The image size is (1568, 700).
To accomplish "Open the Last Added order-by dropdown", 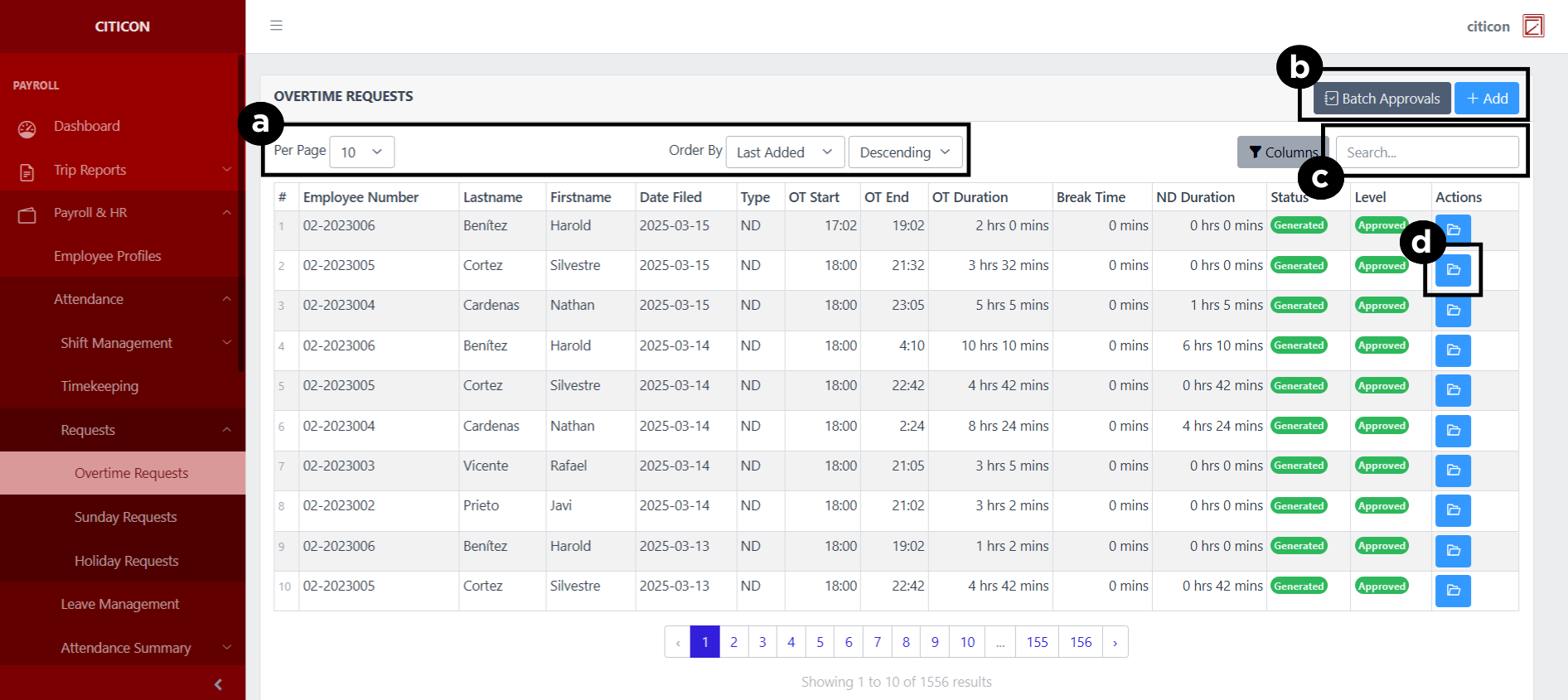I will (x=784, y=152).
